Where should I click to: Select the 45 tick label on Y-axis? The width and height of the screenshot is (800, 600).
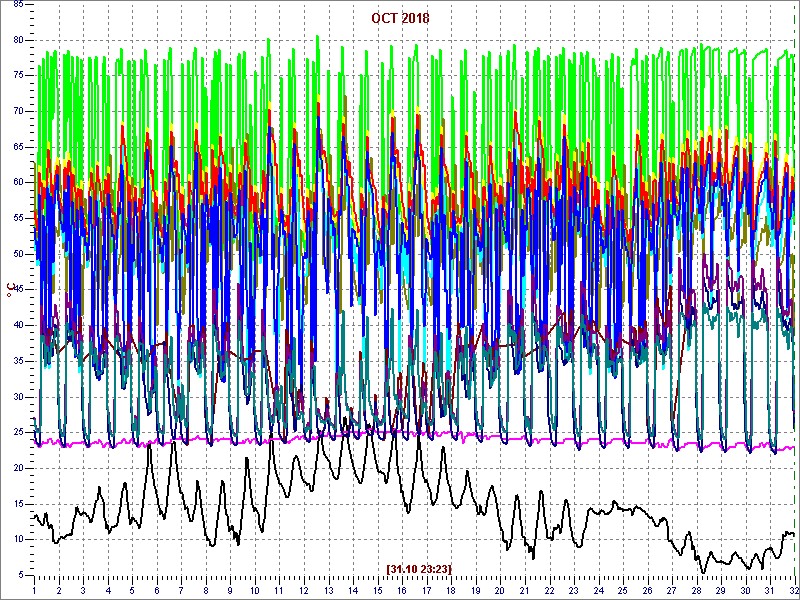point(18,290)
